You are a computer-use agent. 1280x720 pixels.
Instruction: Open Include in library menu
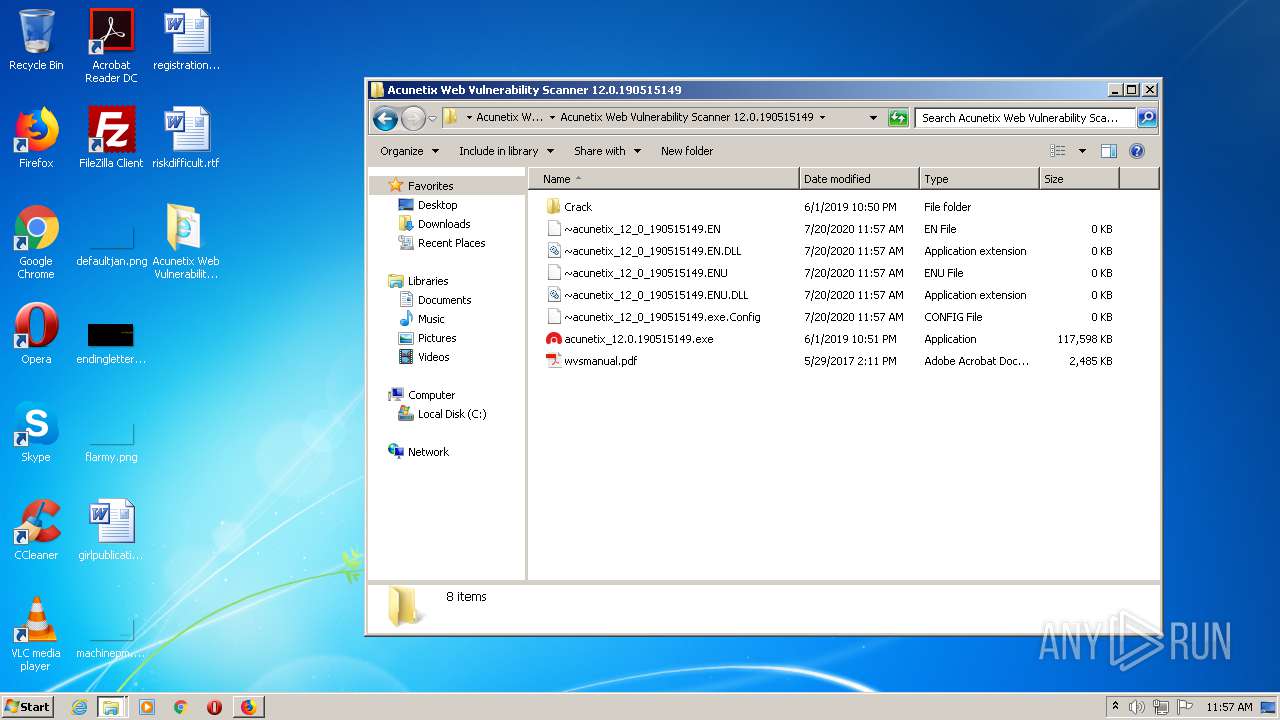pyautogui.click(x=506, y=151)
